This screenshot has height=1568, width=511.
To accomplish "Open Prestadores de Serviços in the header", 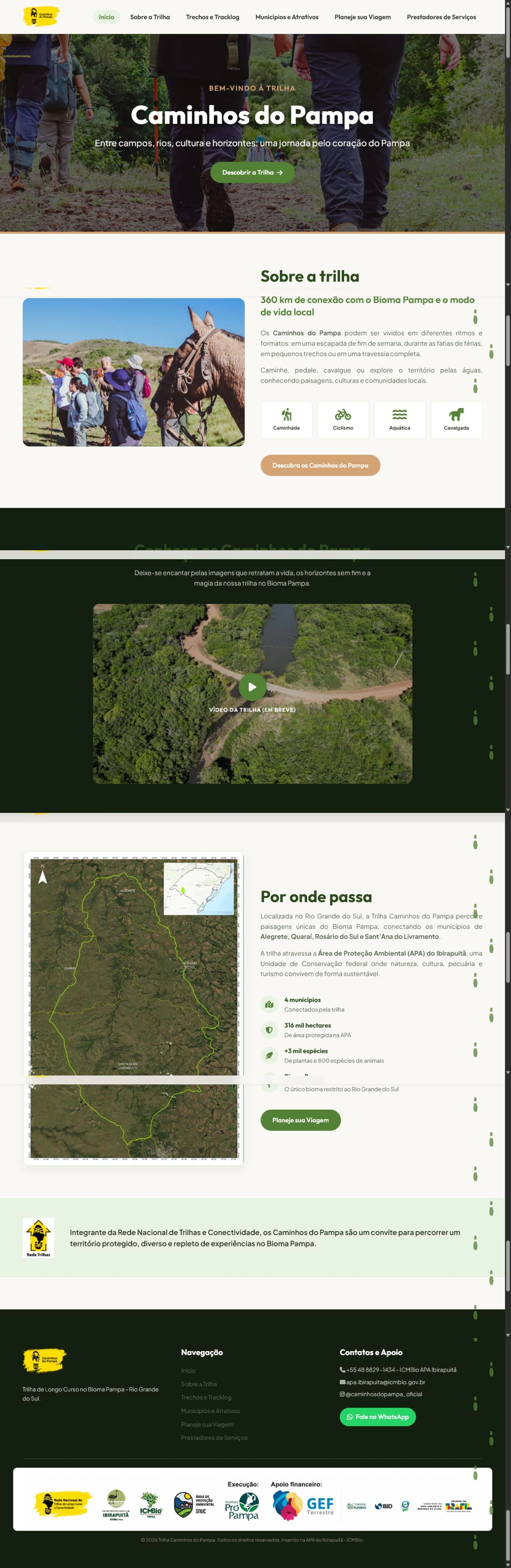I will (441, 17).
